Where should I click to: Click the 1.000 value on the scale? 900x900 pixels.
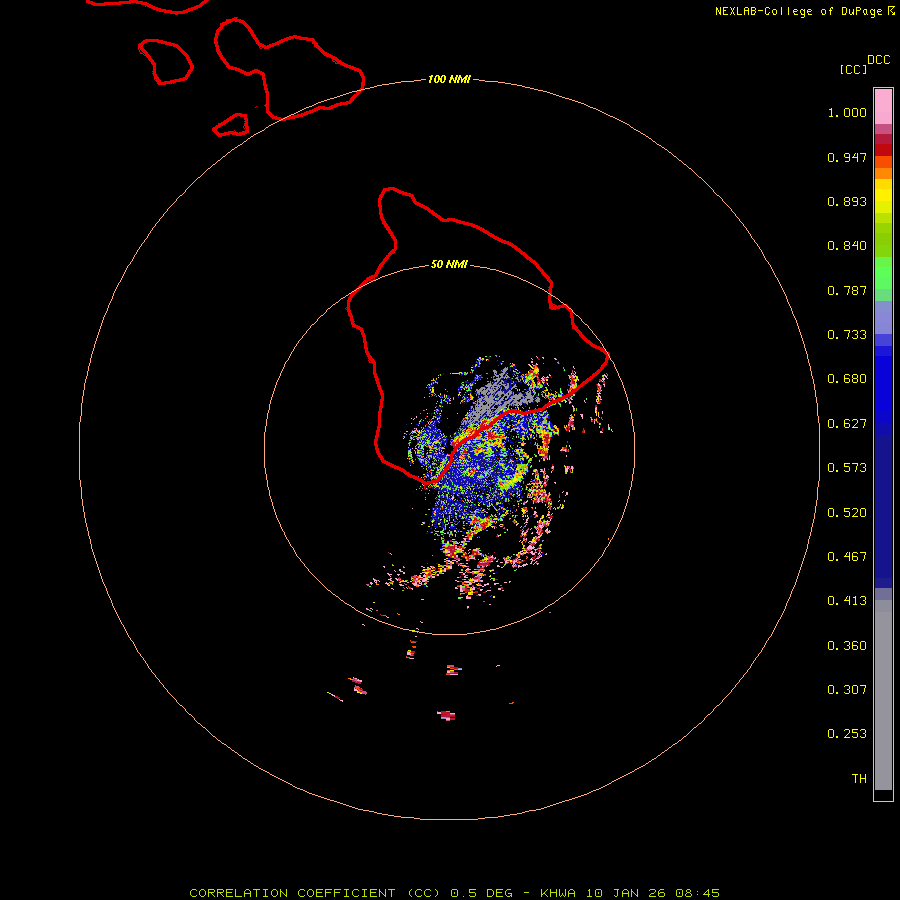(847, 112)
